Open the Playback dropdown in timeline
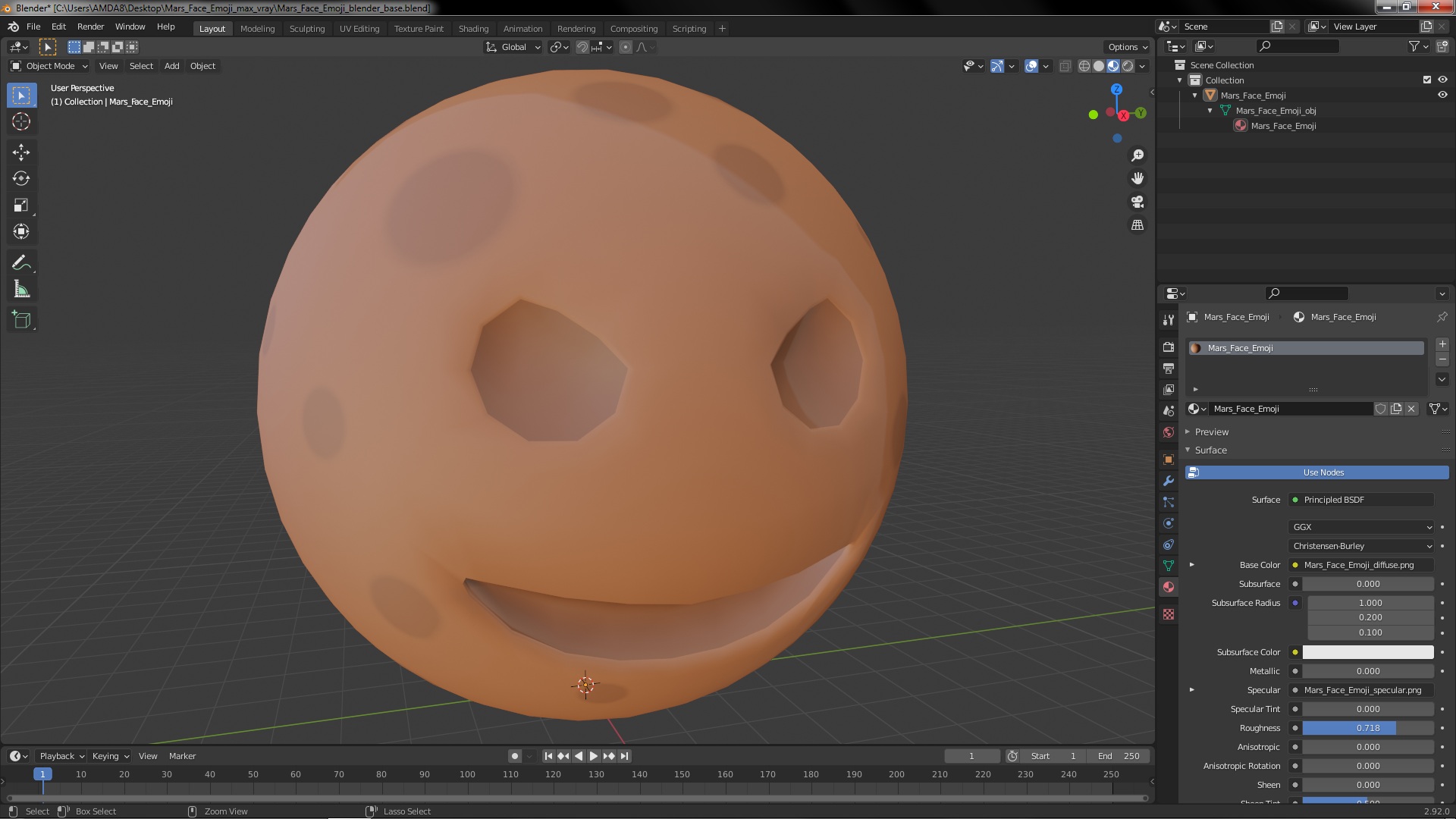Viewport: 1456px width, 819px height. 61,756
